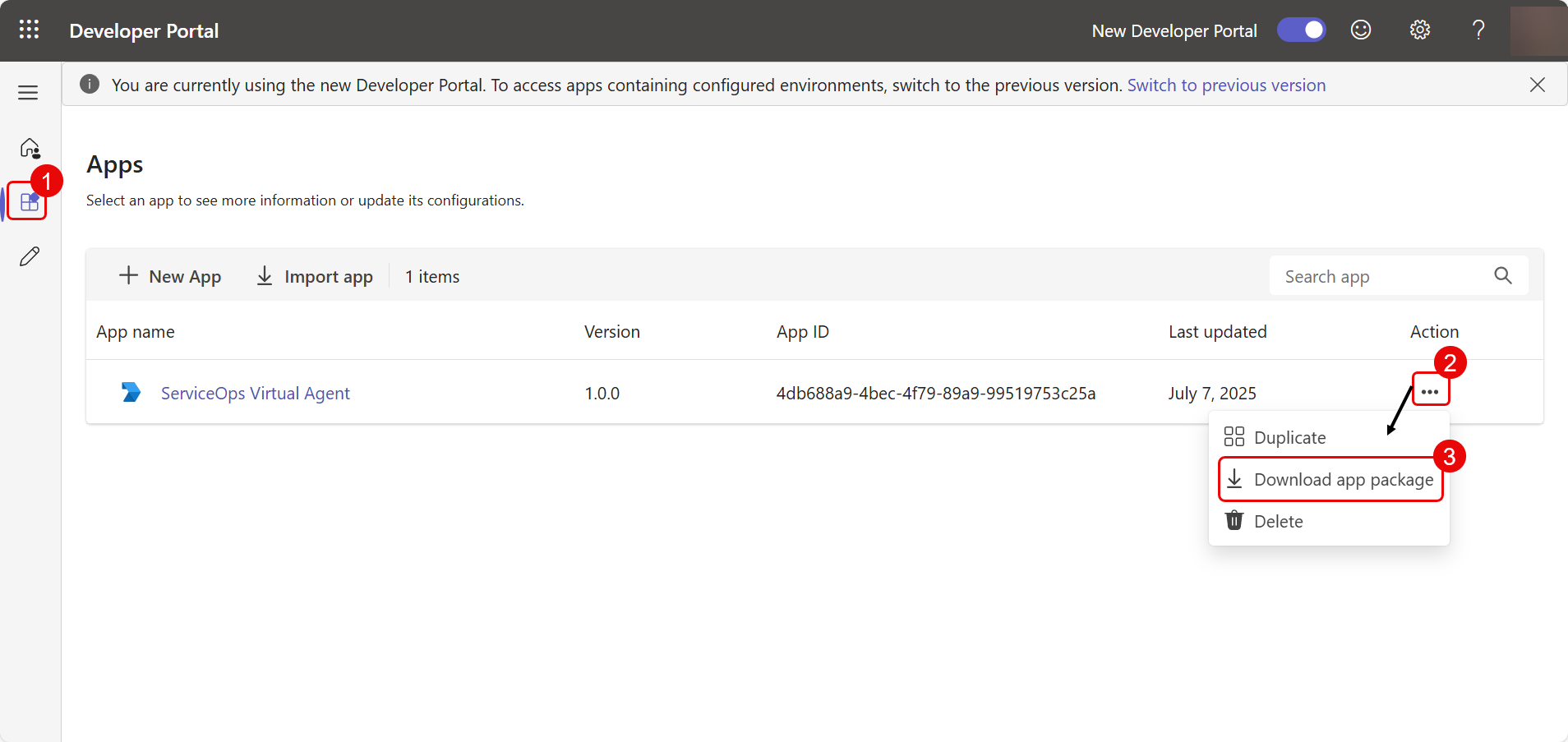Go to Home in the sidebar
This screenshot has width=1568, height=742.
tap(30, 148)
